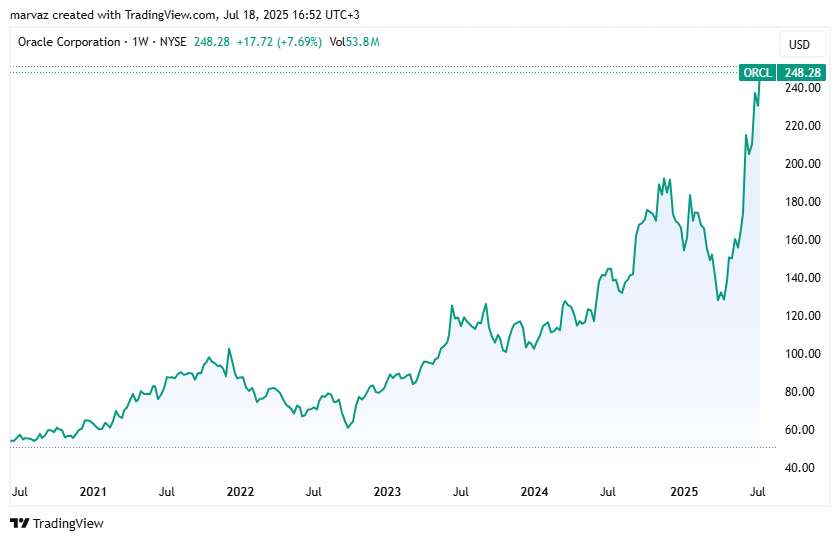Click the 100.00 price axis label
This screenshot has width=840, height=541.
[802, 354]
